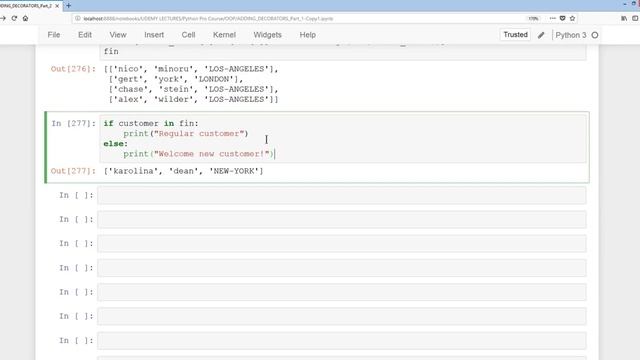Go forward with the browser arrow icon

coord(3,18)
